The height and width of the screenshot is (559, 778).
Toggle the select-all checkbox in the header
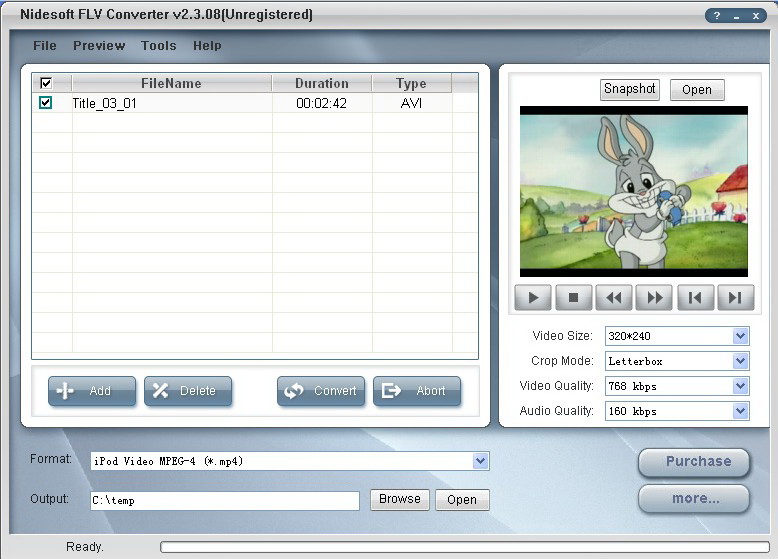coord(46,83)
